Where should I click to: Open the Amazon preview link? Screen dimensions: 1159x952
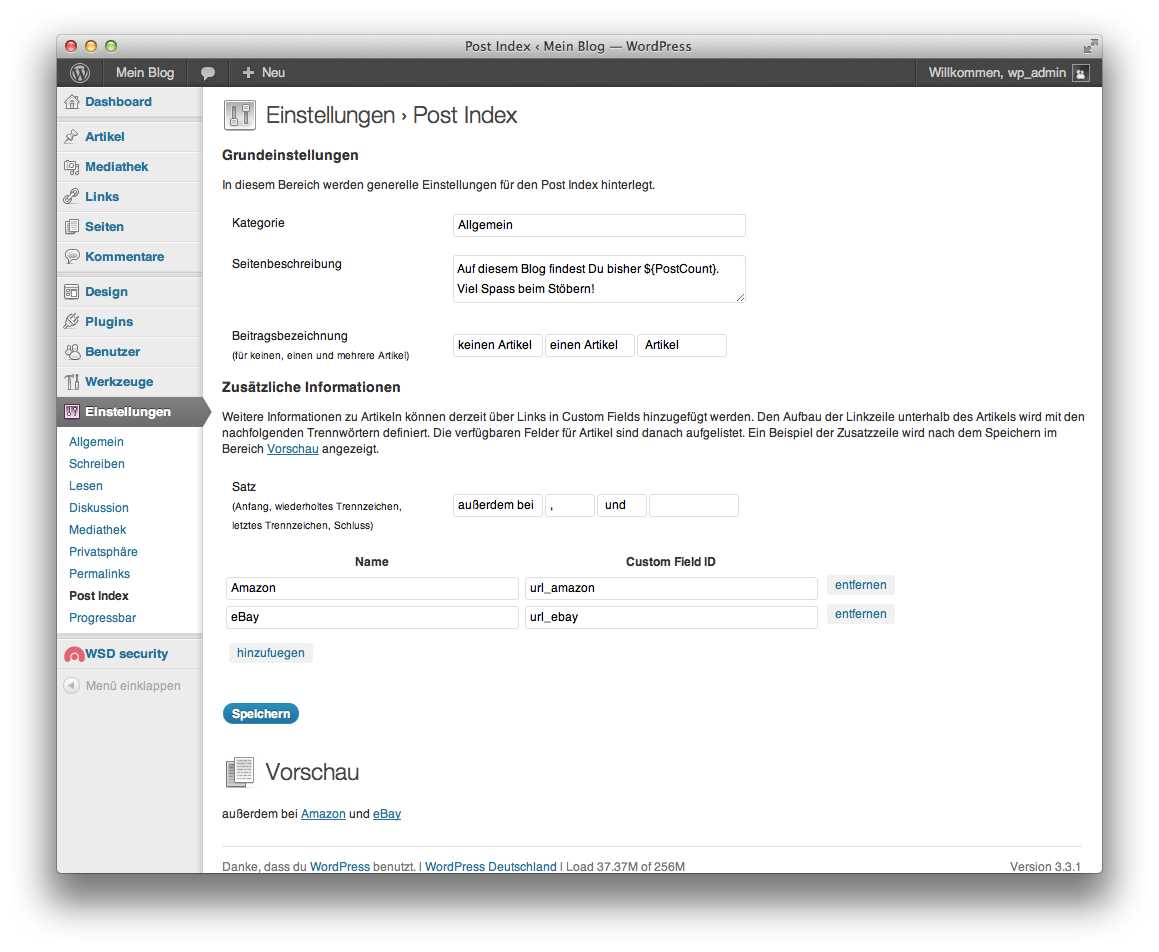pyautogui.click(x=323, y=815)
